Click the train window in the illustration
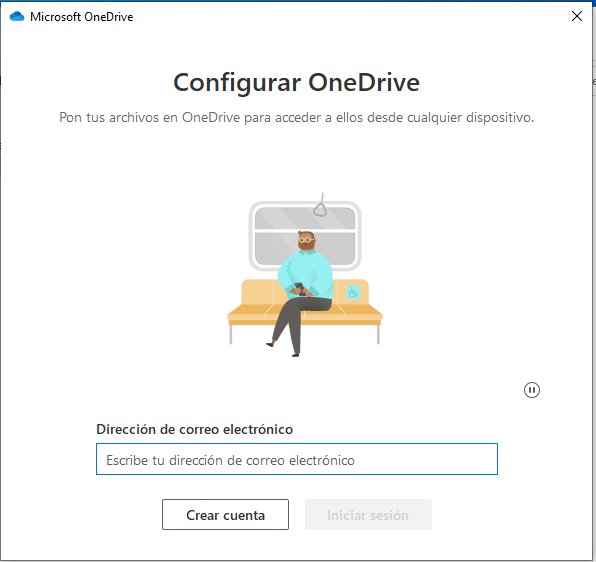This screenshot has width=596, height=562. pos(305,236)
